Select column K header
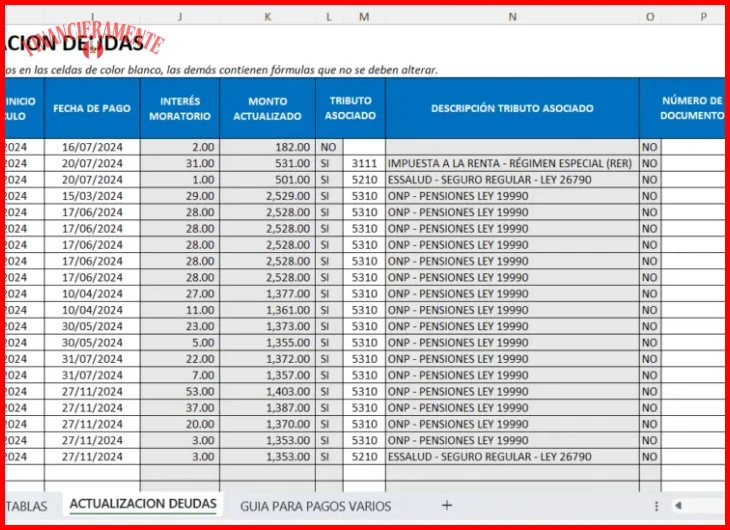The width and height of the screenshot is (730, 530). tap(267, 17)
